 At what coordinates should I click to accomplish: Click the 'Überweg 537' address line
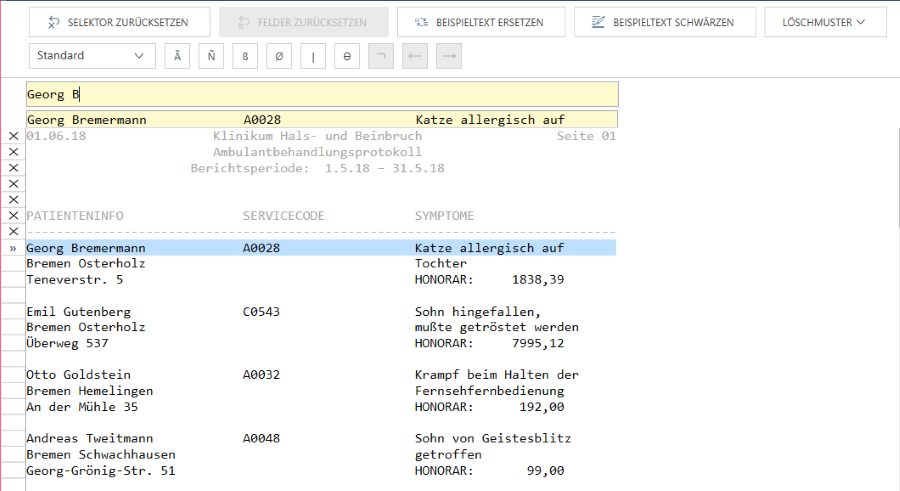67,343
